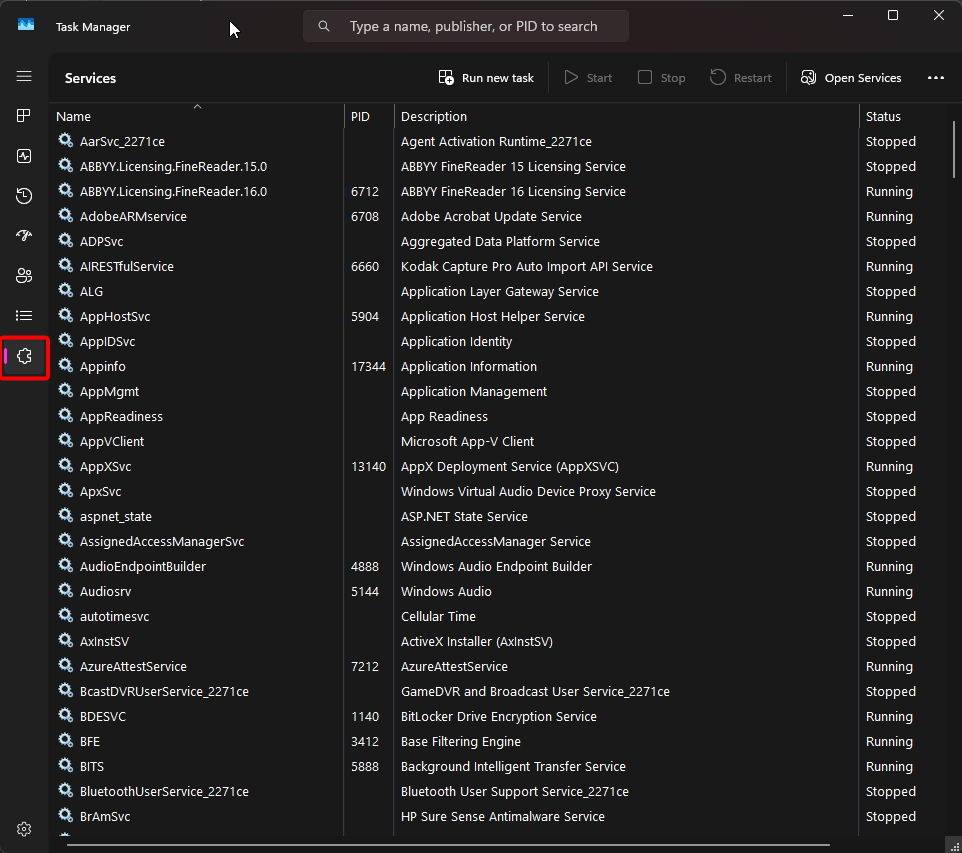Open the three-dot more options menu

point(935,78)
